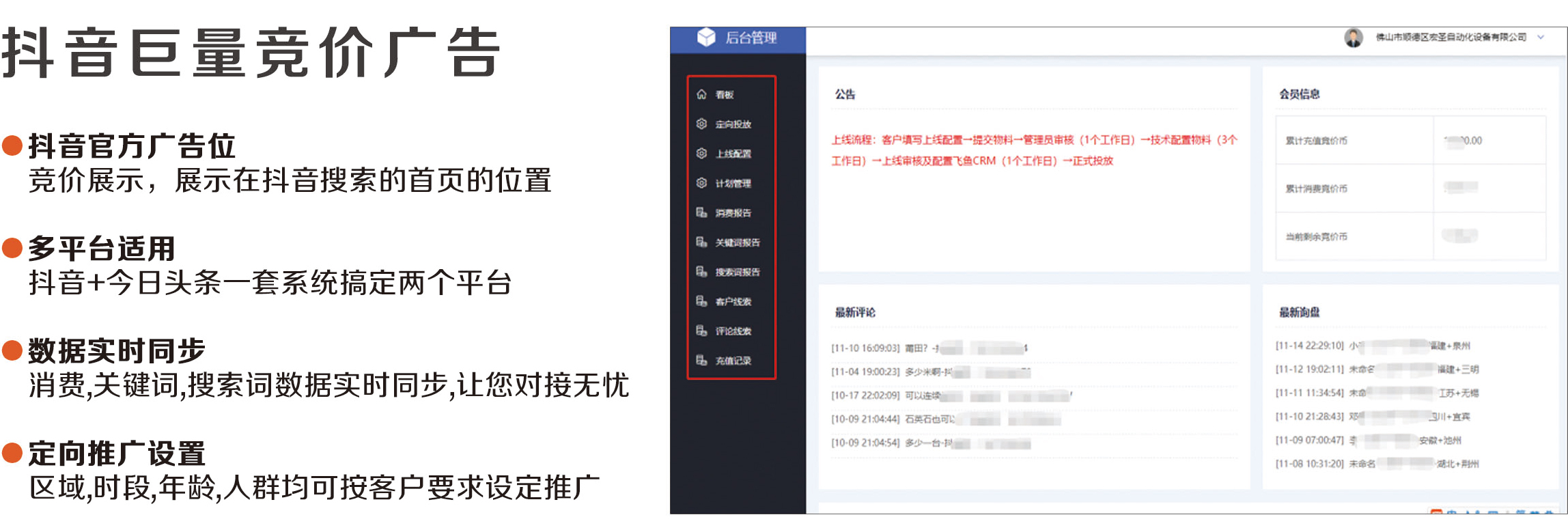
Task: Click the 定向推广设置 heading
Action: point(117,454)
